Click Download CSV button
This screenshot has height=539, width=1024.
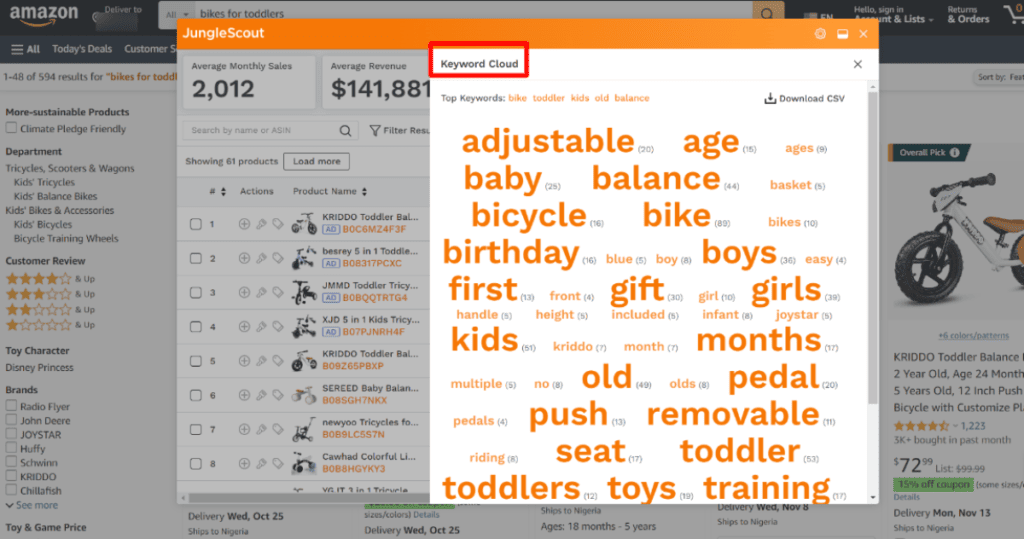click(805, 98)
